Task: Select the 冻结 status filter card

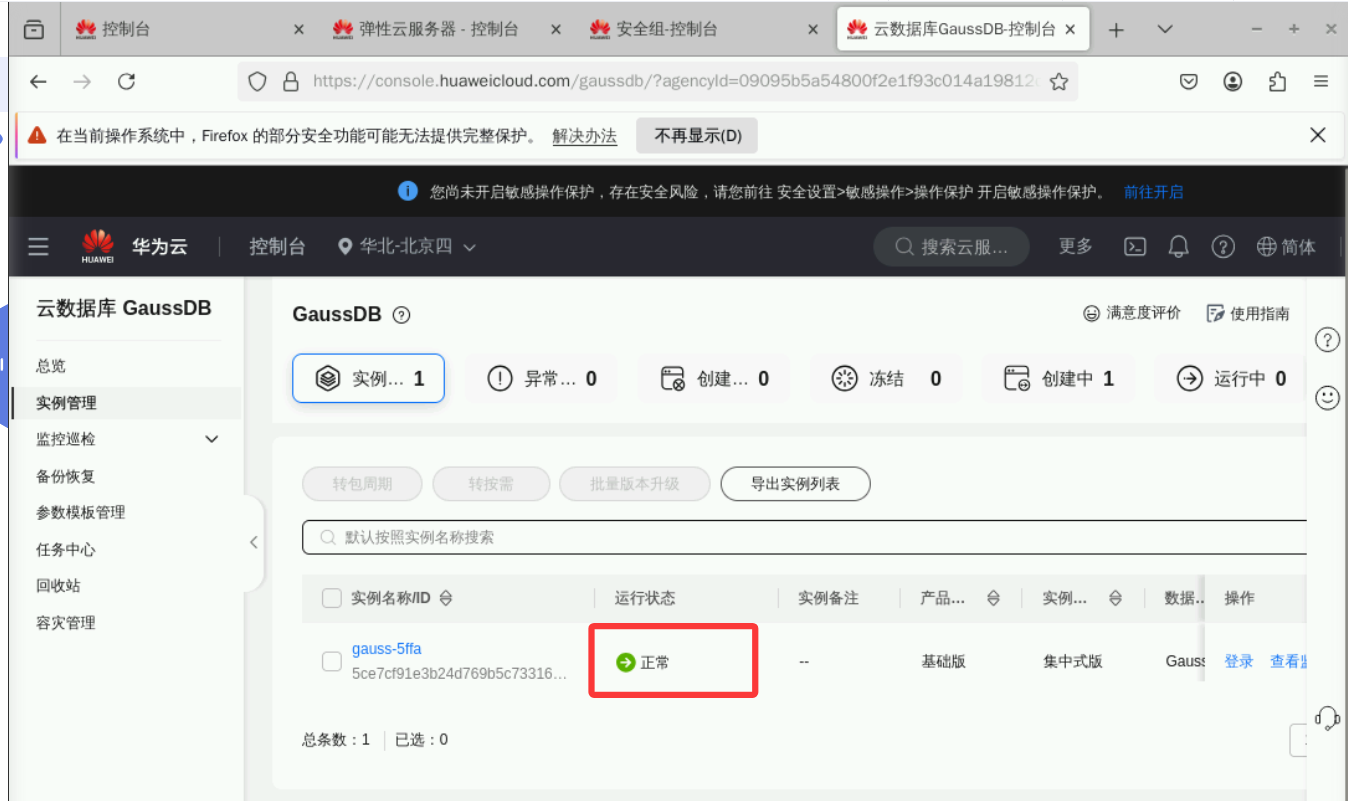Action: (x=886, y=379)
